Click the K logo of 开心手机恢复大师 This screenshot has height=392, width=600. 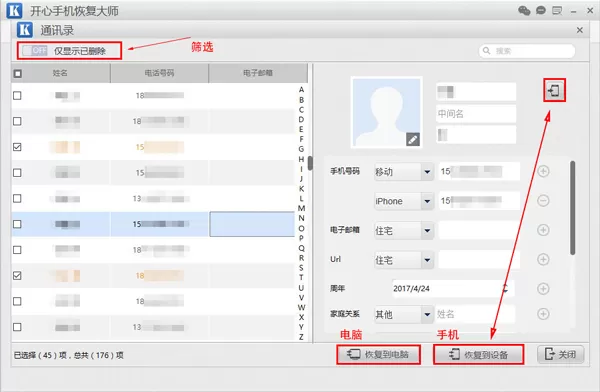coord(15,10)
